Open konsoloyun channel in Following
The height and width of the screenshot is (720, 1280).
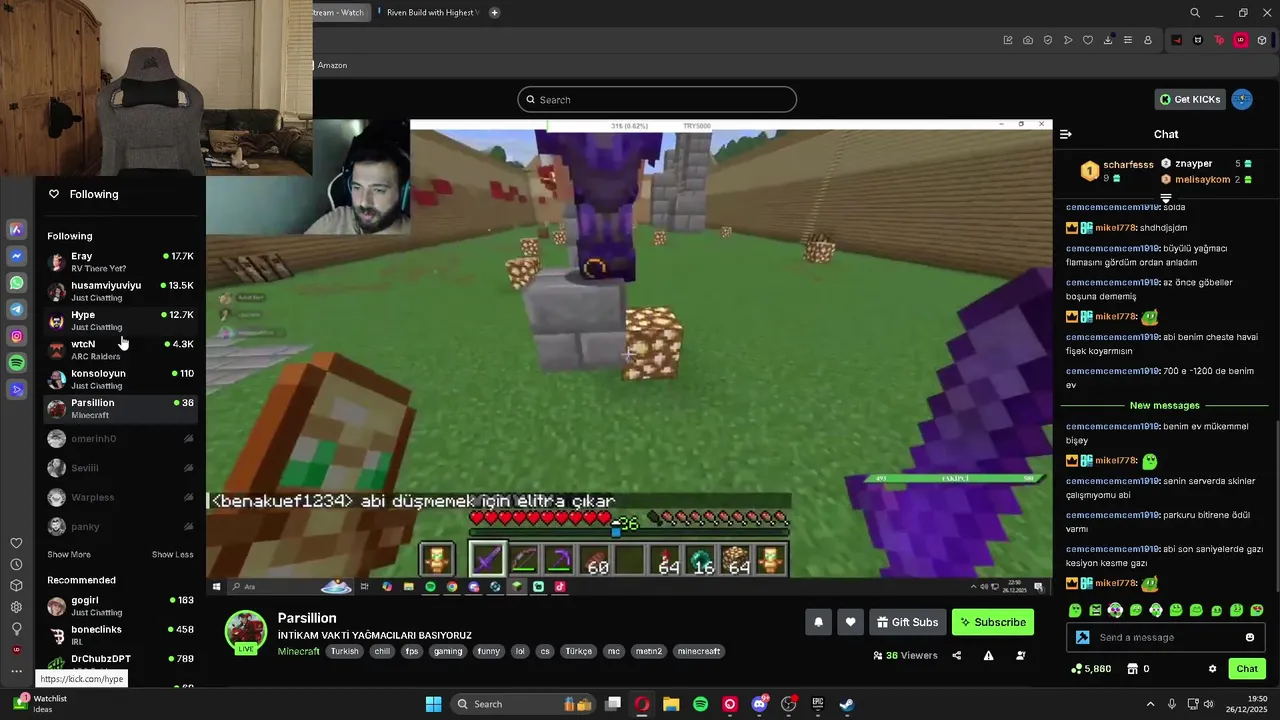(x=120, y=379)
